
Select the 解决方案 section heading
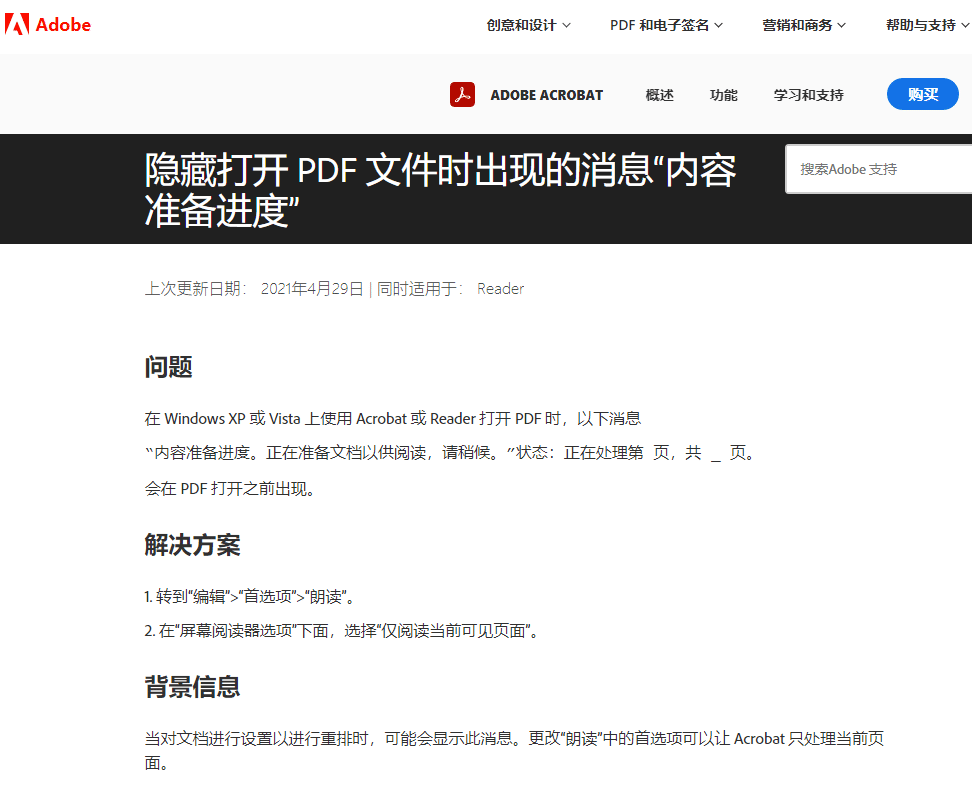pos(192,545)
